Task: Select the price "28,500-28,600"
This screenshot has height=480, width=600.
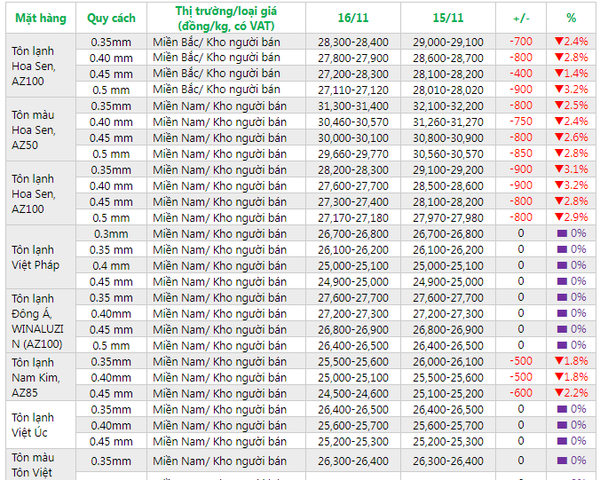Action: [448, 186]
